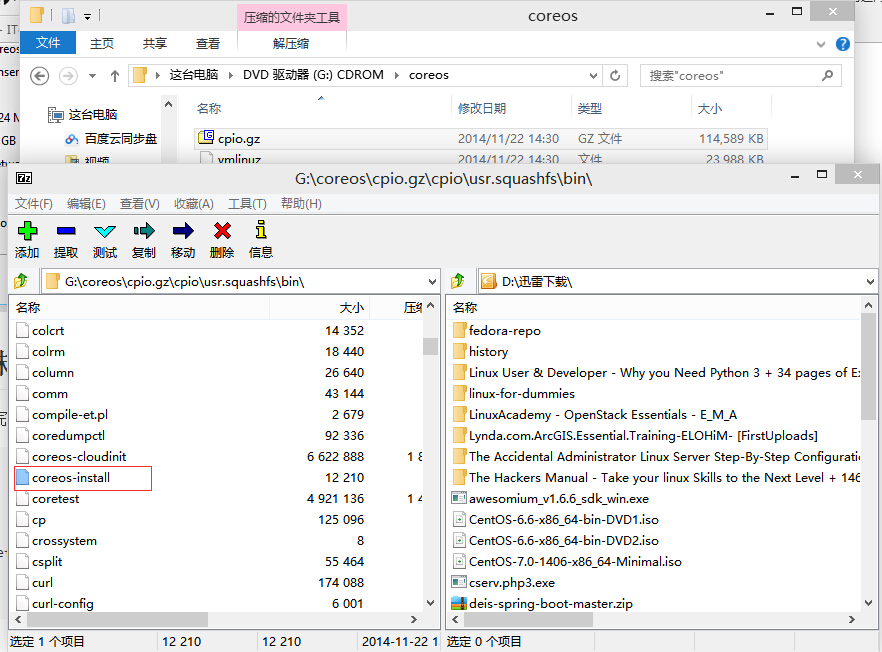
Task: Sort left pane by 名称 column header
Action: point(141,308)
